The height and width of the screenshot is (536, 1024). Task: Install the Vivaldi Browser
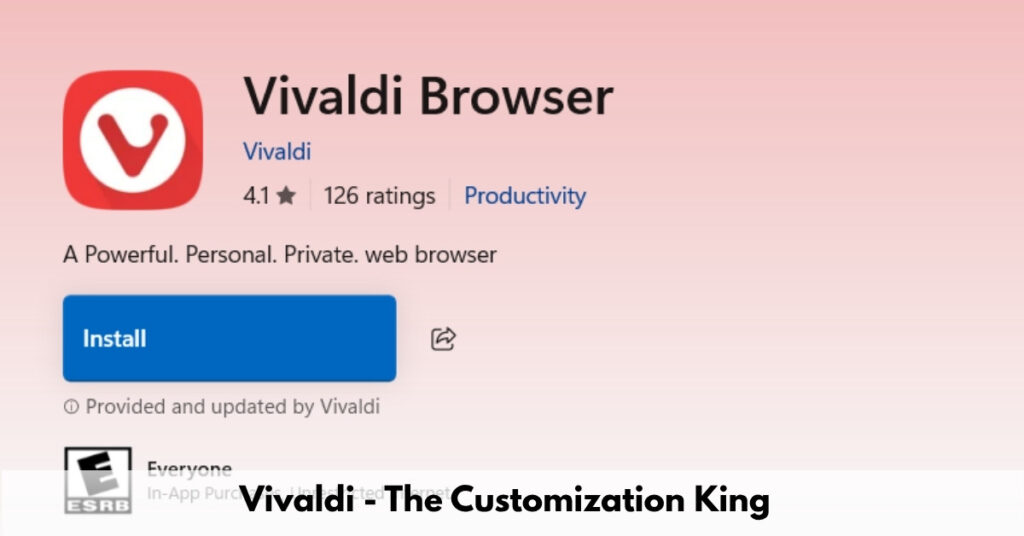229,338
